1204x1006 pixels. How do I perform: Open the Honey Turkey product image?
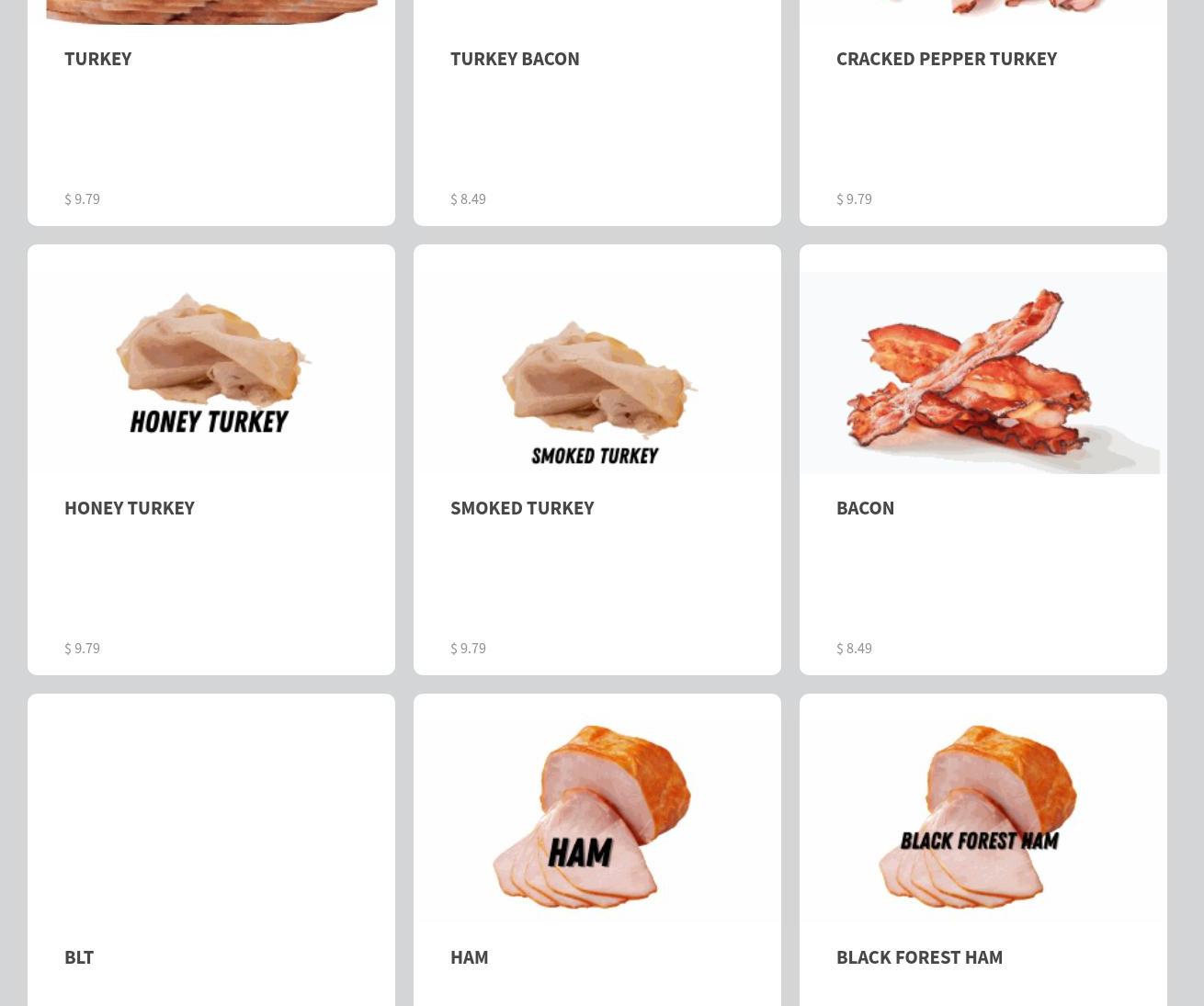pos(211,372)
